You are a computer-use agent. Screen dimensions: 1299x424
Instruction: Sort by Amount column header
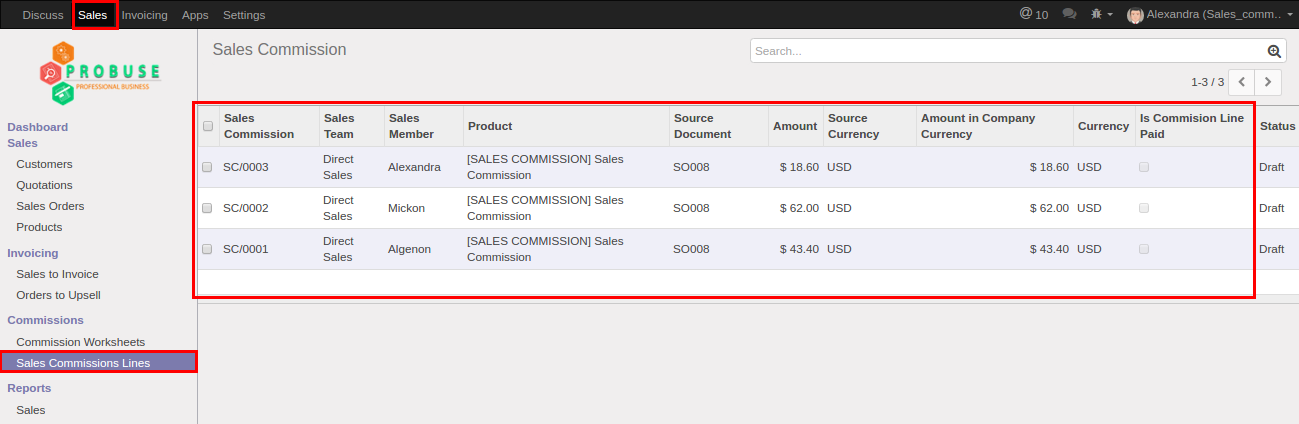pyautogui.click(x=795, y=126)
